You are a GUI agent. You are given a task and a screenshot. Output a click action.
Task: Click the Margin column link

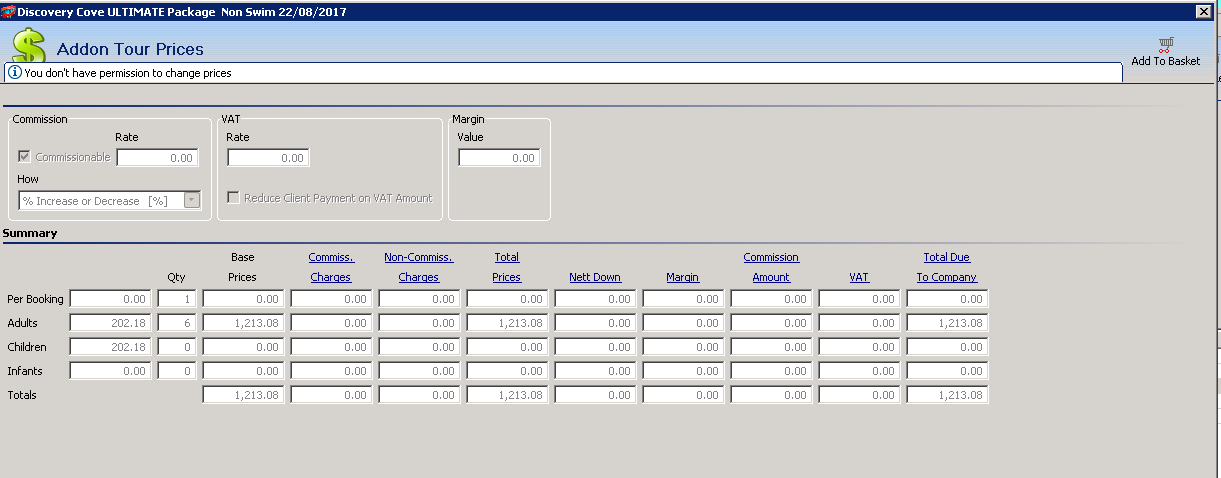683,277
